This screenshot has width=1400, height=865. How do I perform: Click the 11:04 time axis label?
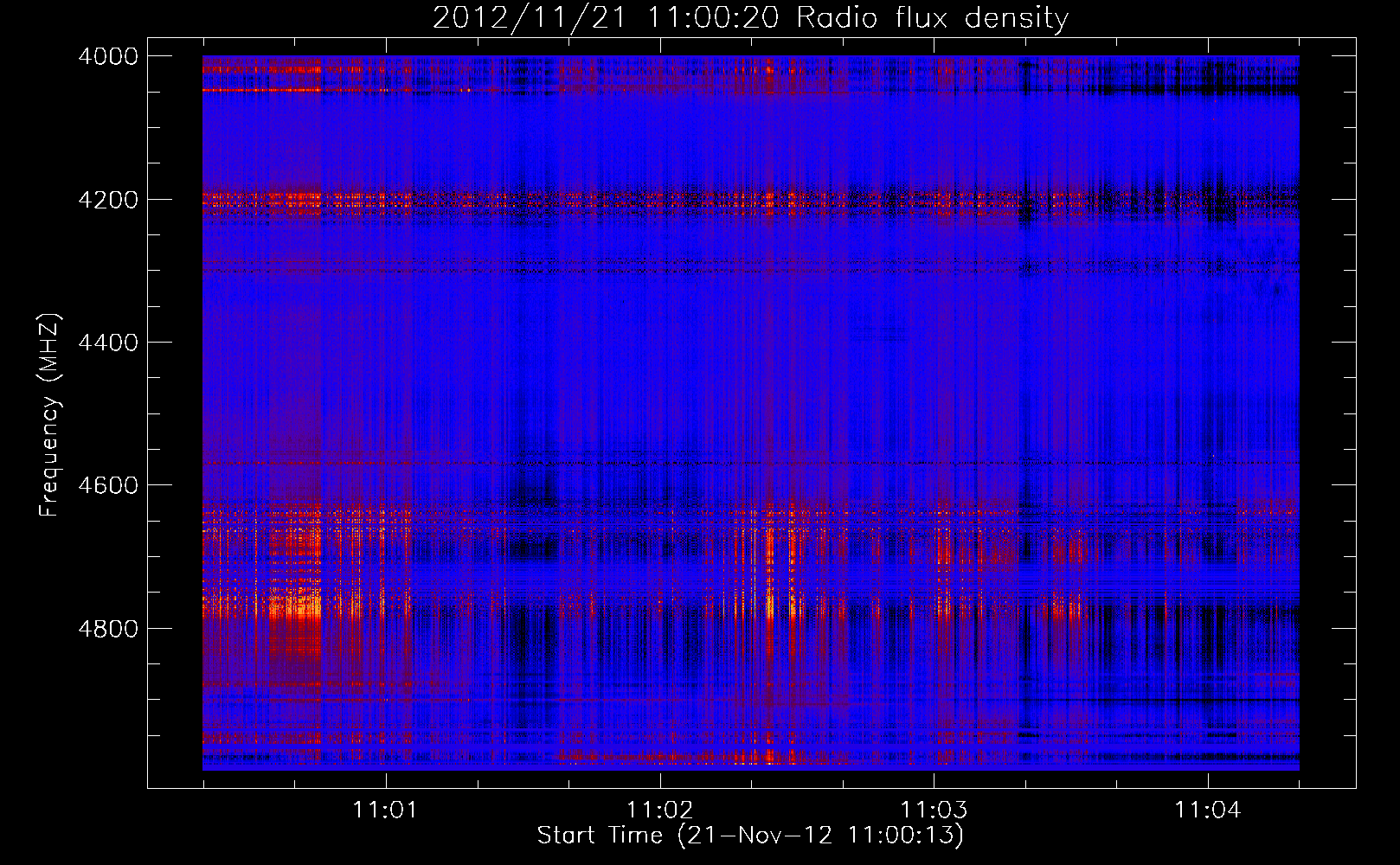coord(1207,810)
